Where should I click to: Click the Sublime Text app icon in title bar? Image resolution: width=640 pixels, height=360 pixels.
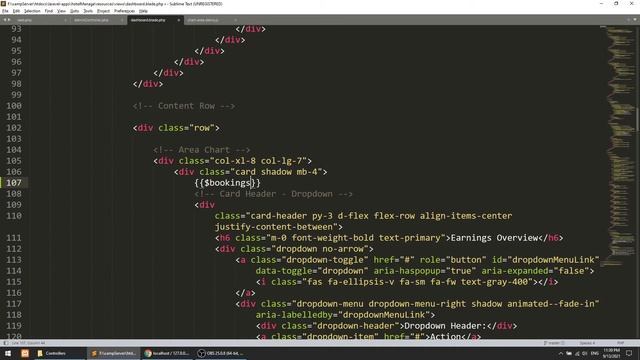tap(4, 4)
